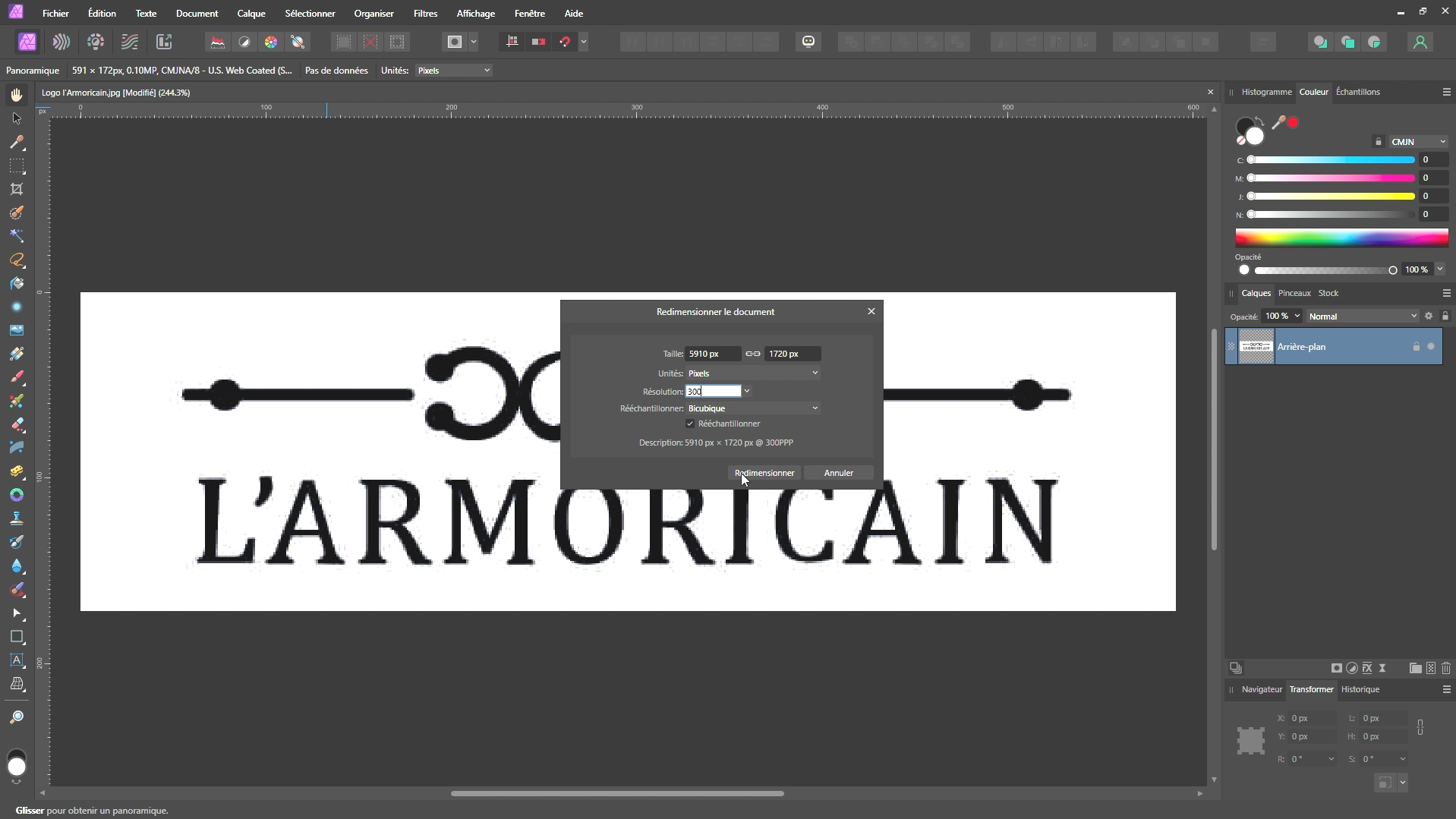Toggle the aspect ratio link between sizes

[x=752, y=354]
